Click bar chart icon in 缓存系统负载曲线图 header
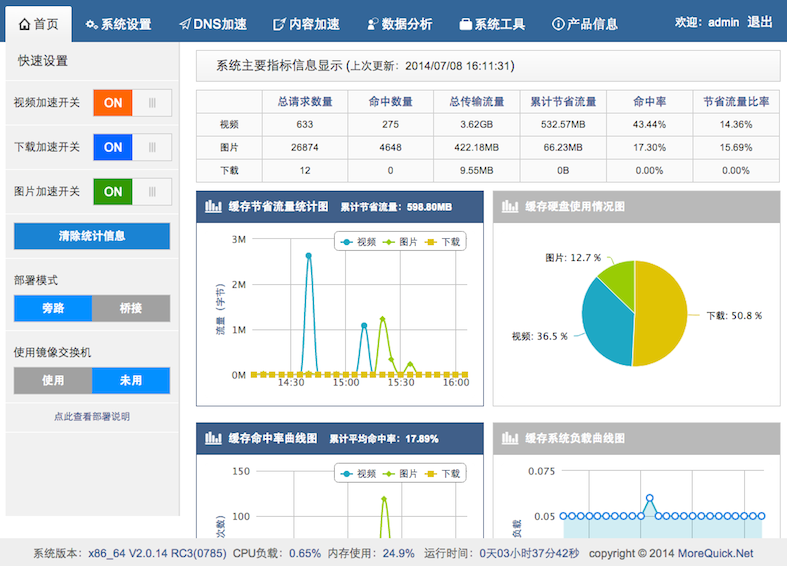Screen dimensions: 787x566 510,438
